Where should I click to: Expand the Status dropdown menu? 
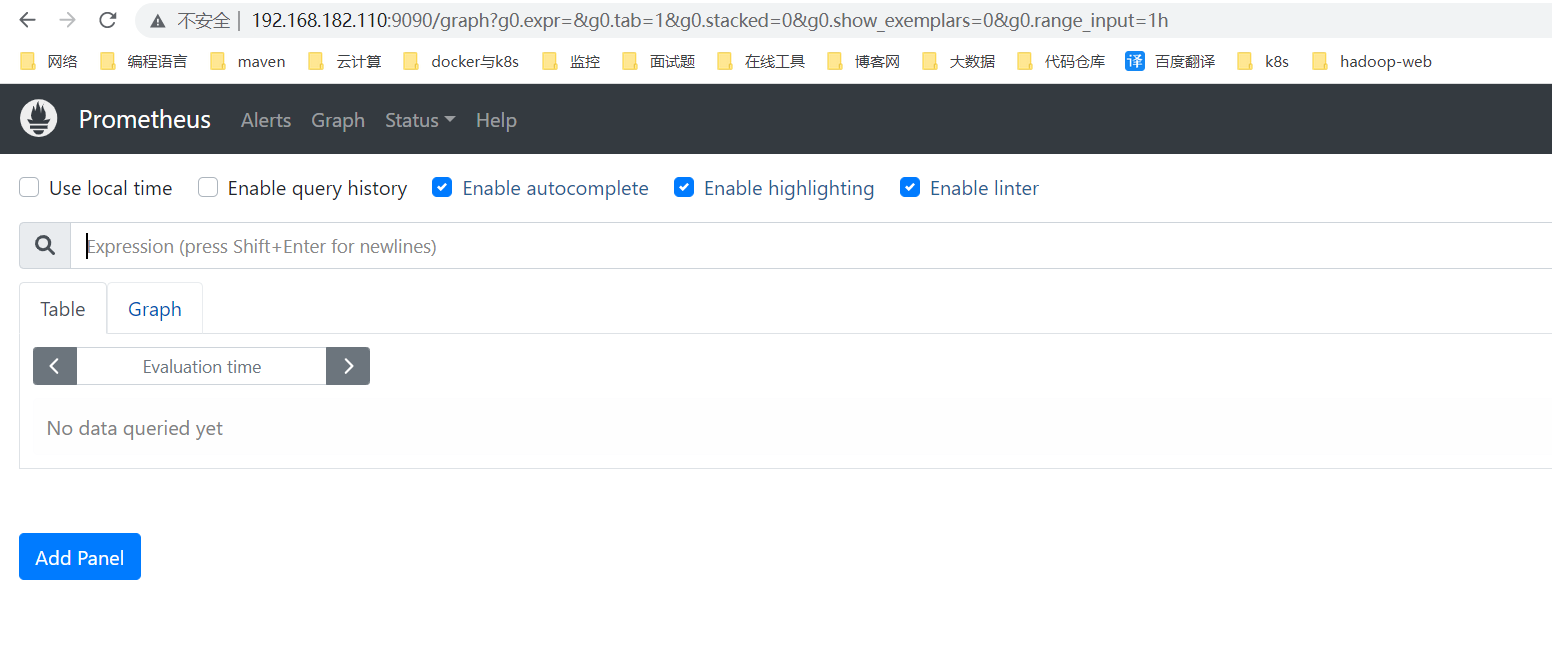(420, 120)
